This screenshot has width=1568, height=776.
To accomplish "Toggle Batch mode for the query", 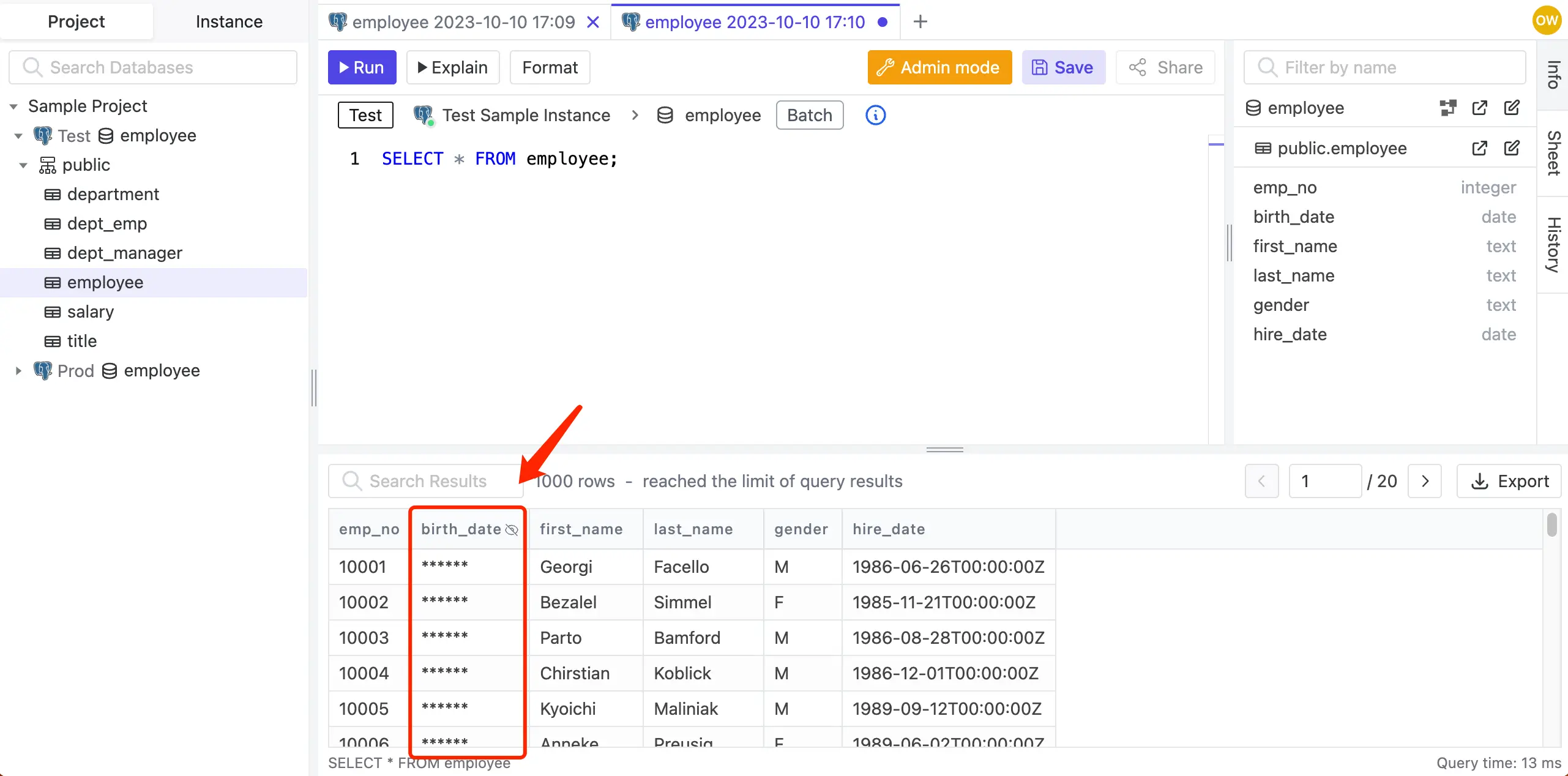I will click(x=809, y=115).
